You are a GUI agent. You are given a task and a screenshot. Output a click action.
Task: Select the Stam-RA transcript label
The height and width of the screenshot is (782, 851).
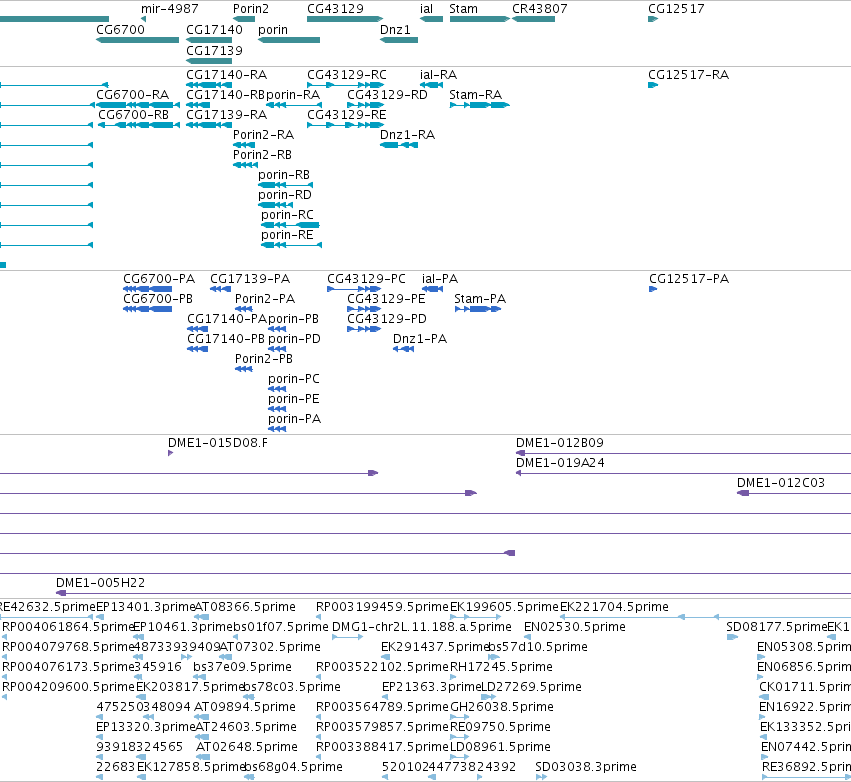tap(475, 94)
